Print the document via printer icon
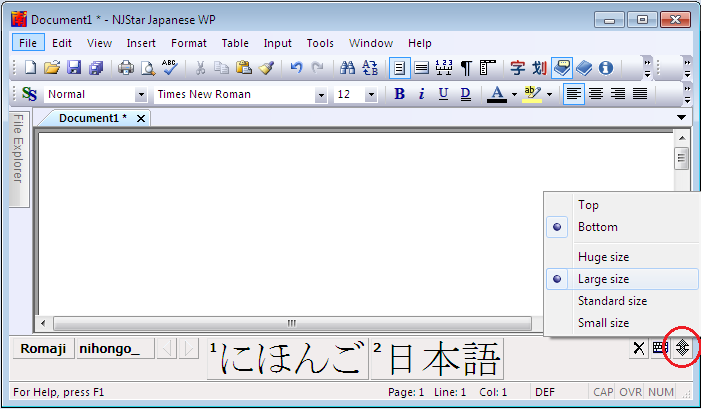 pos(126,68)
